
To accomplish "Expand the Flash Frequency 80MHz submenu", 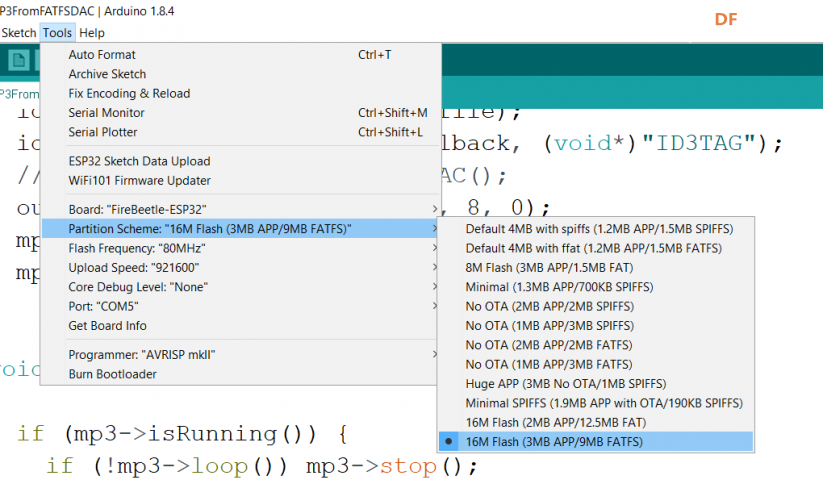I will tap(241, 248).
